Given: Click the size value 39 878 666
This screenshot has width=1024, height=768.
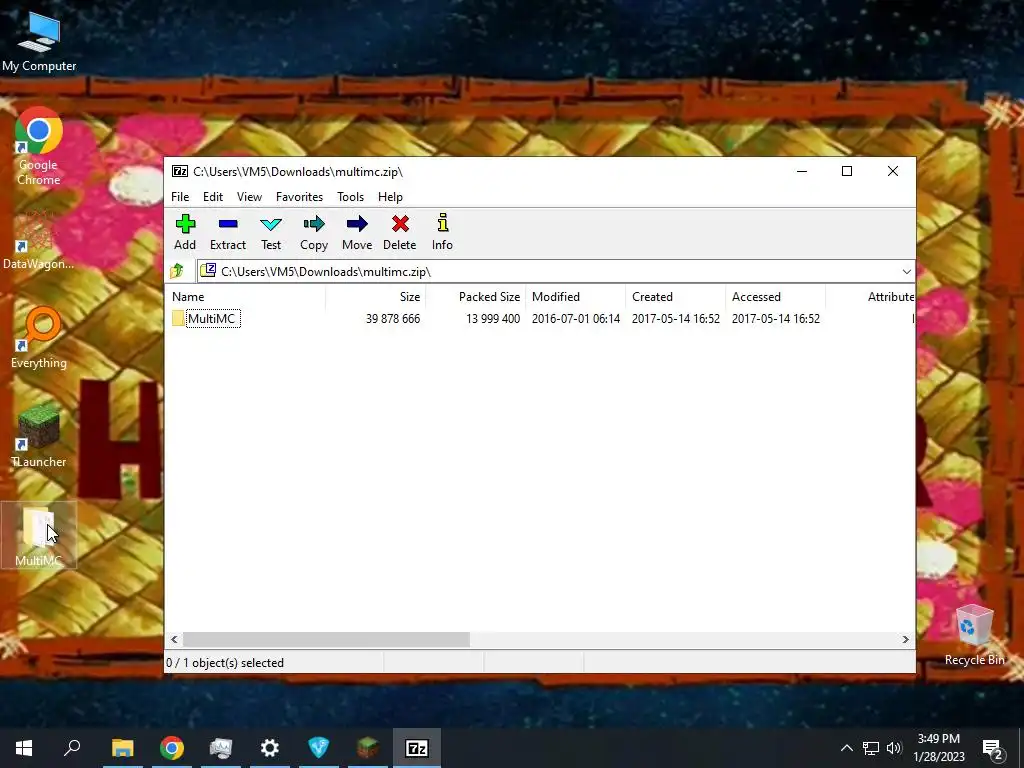Looking at the screenshot, I should pos(392,319).
